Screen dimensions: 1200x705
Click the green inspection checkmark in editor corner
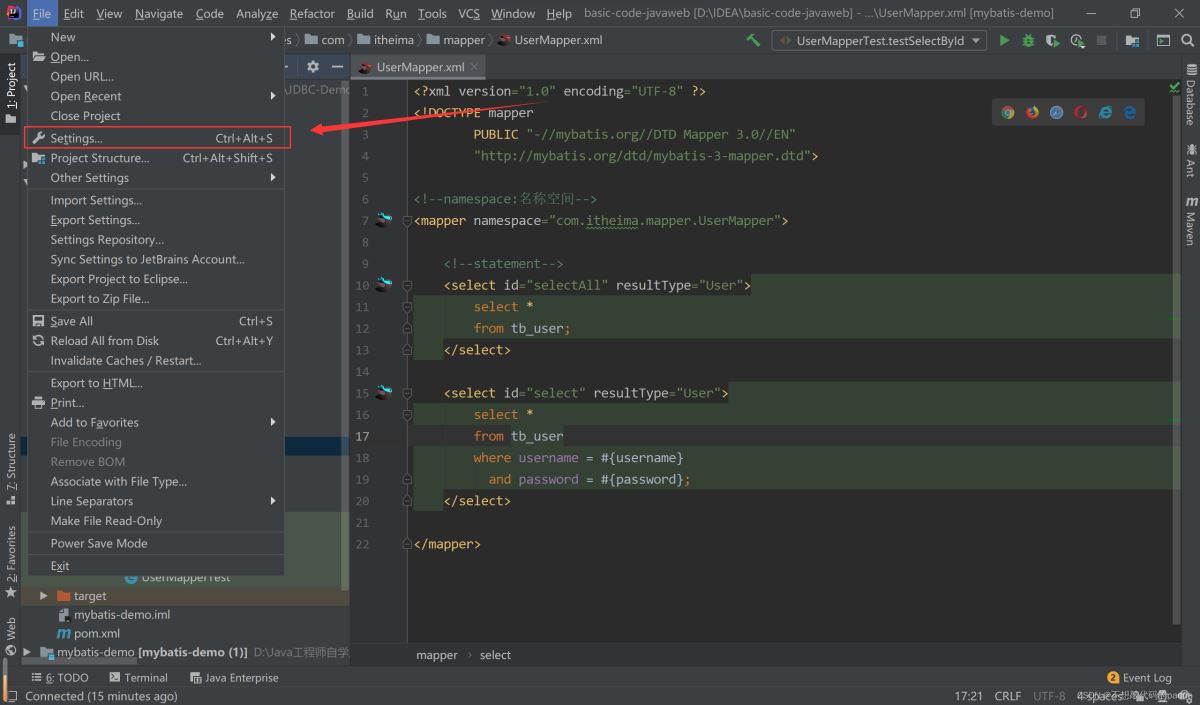coord(1174,89)
